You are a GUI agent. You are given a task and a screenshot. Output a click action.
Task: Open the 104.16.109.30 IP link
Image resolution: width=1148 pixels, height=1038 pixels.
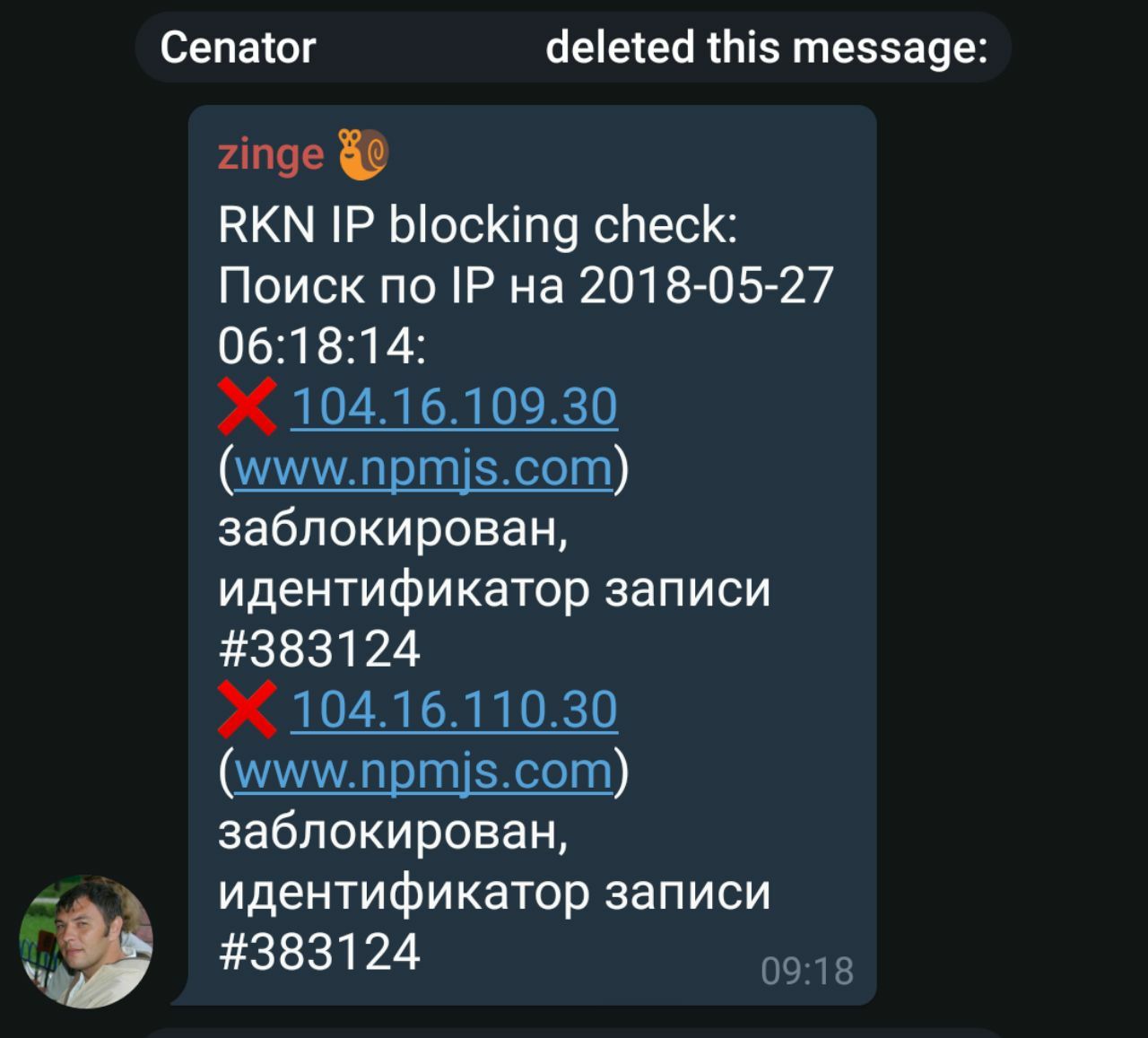click(x=455, y=406)
